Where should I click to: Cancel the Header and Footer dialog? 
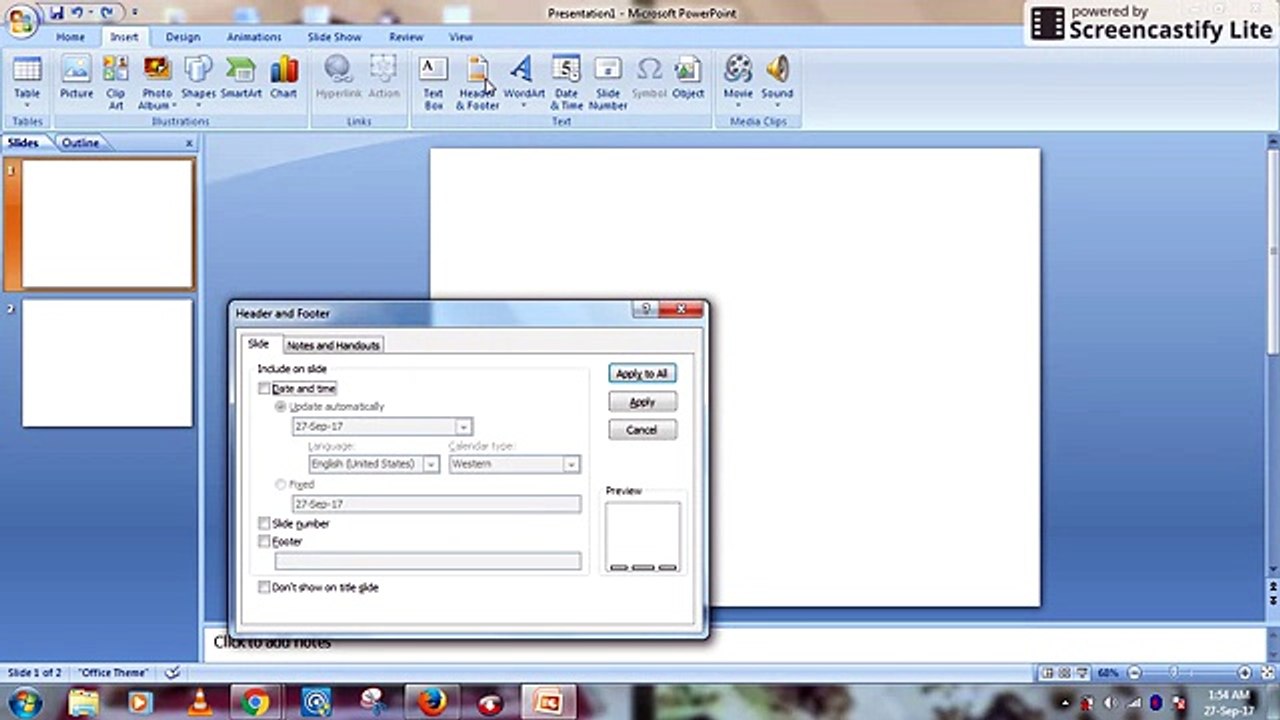642,430
